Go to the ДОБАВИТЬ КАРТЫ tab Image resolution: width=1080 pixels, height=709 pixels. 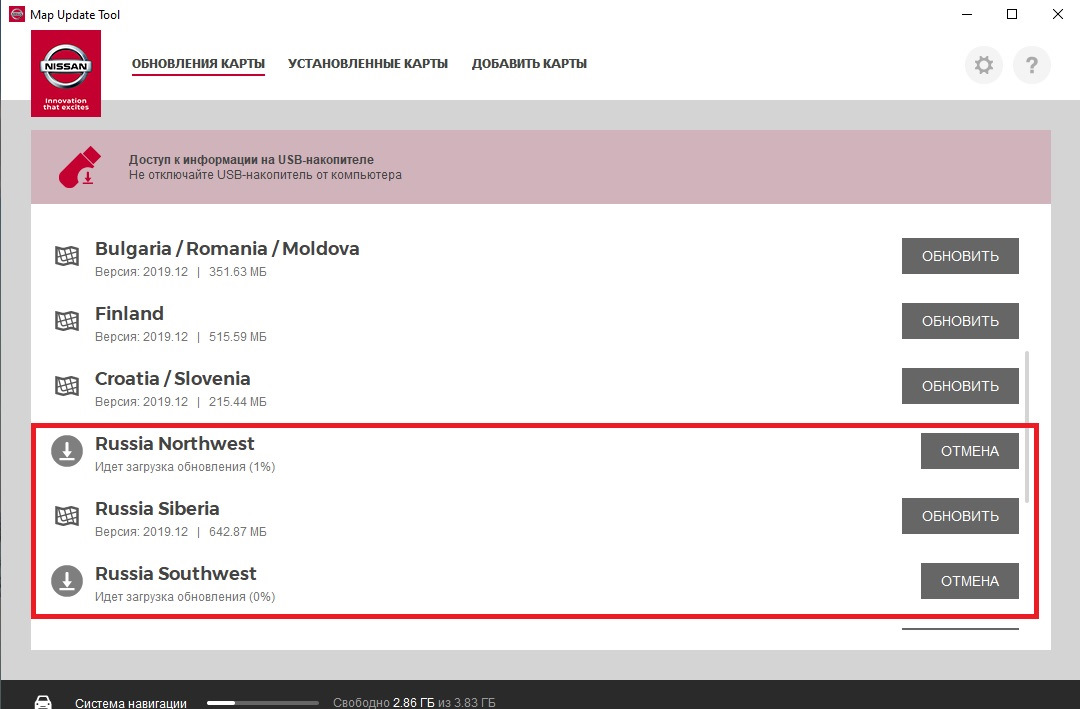click(x=529, y=63)
